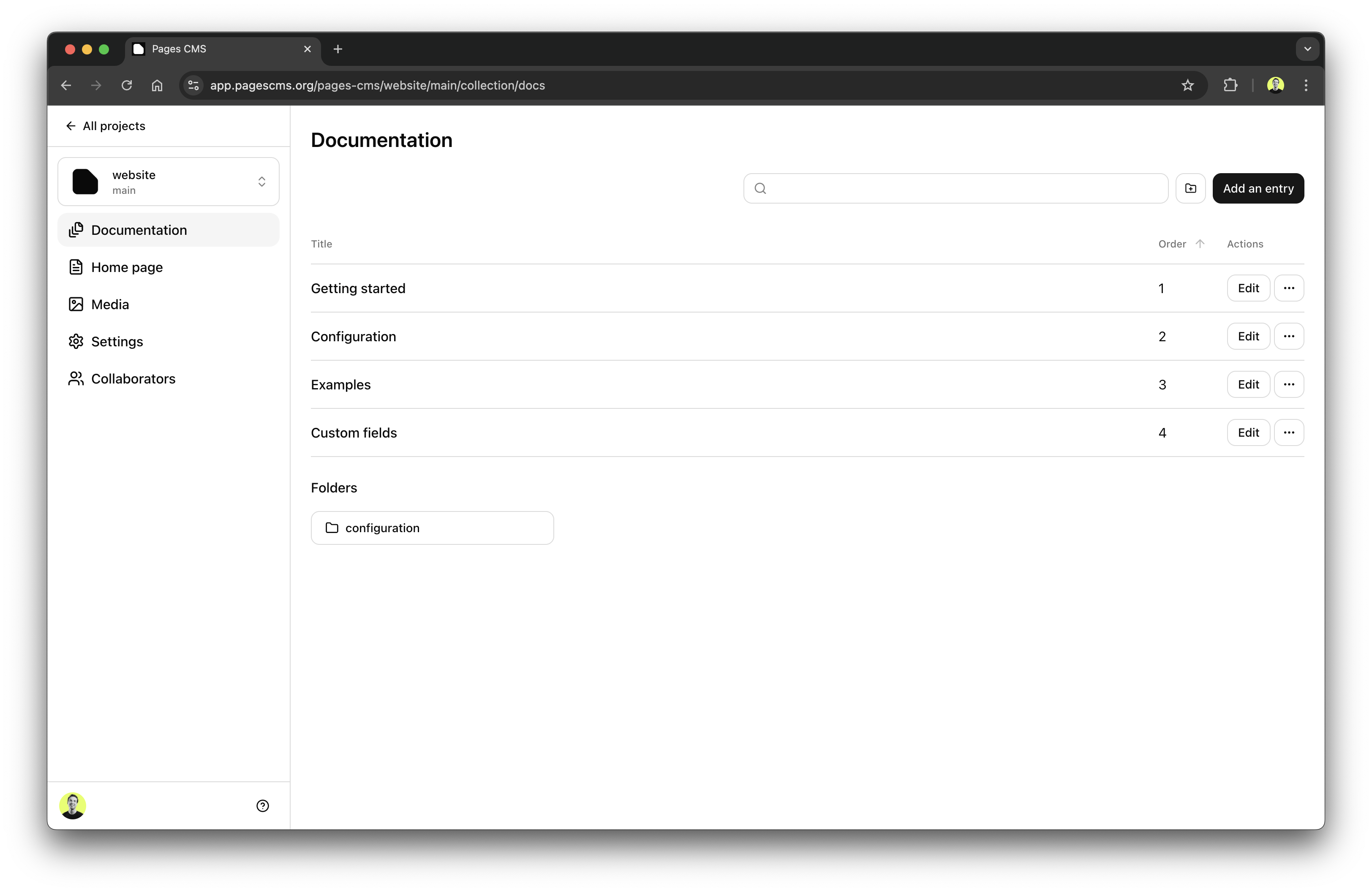The height and width of the screenshot is (892, 1372).
Task: Open the actions menu for Getting started
Action: click(1289, 288)
